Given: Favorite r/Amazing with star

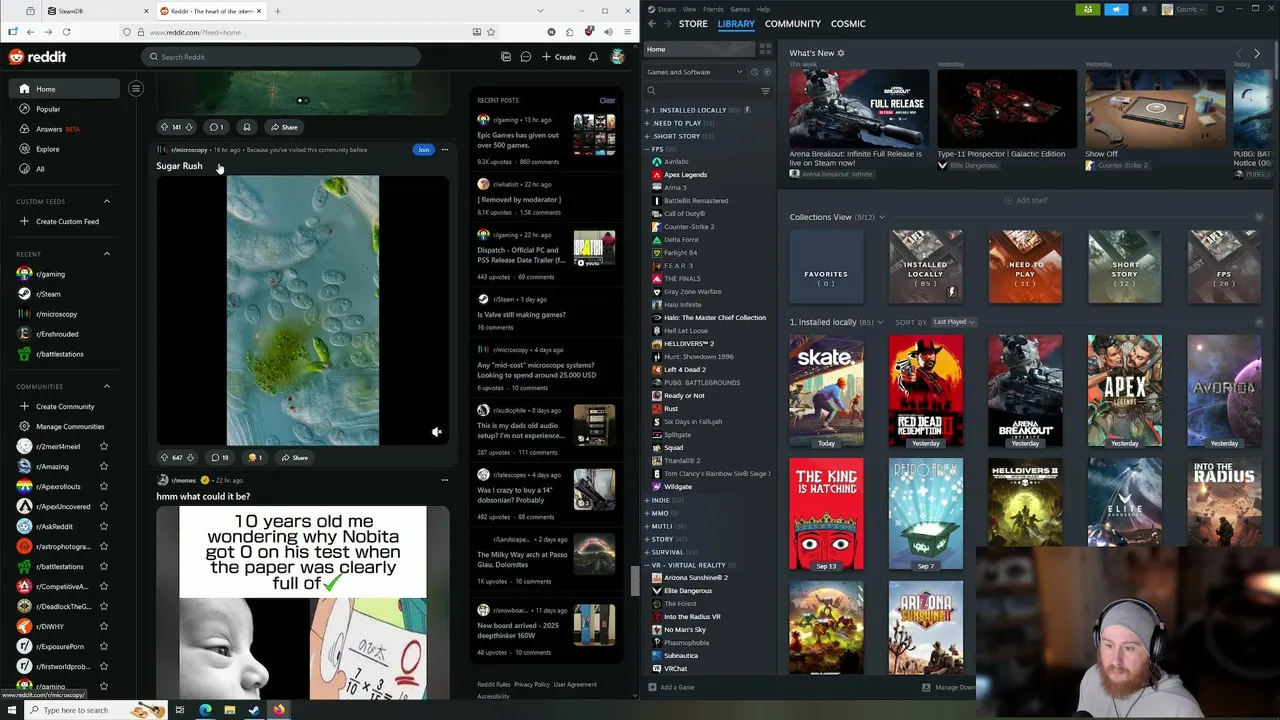Looking at the screenshot, I should (x=104, y=466).
